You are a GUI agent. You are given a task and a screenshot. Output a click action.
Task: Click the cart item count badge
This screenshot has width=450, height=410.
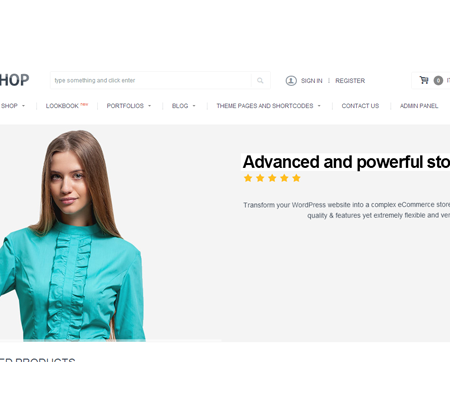click(438, 80)
